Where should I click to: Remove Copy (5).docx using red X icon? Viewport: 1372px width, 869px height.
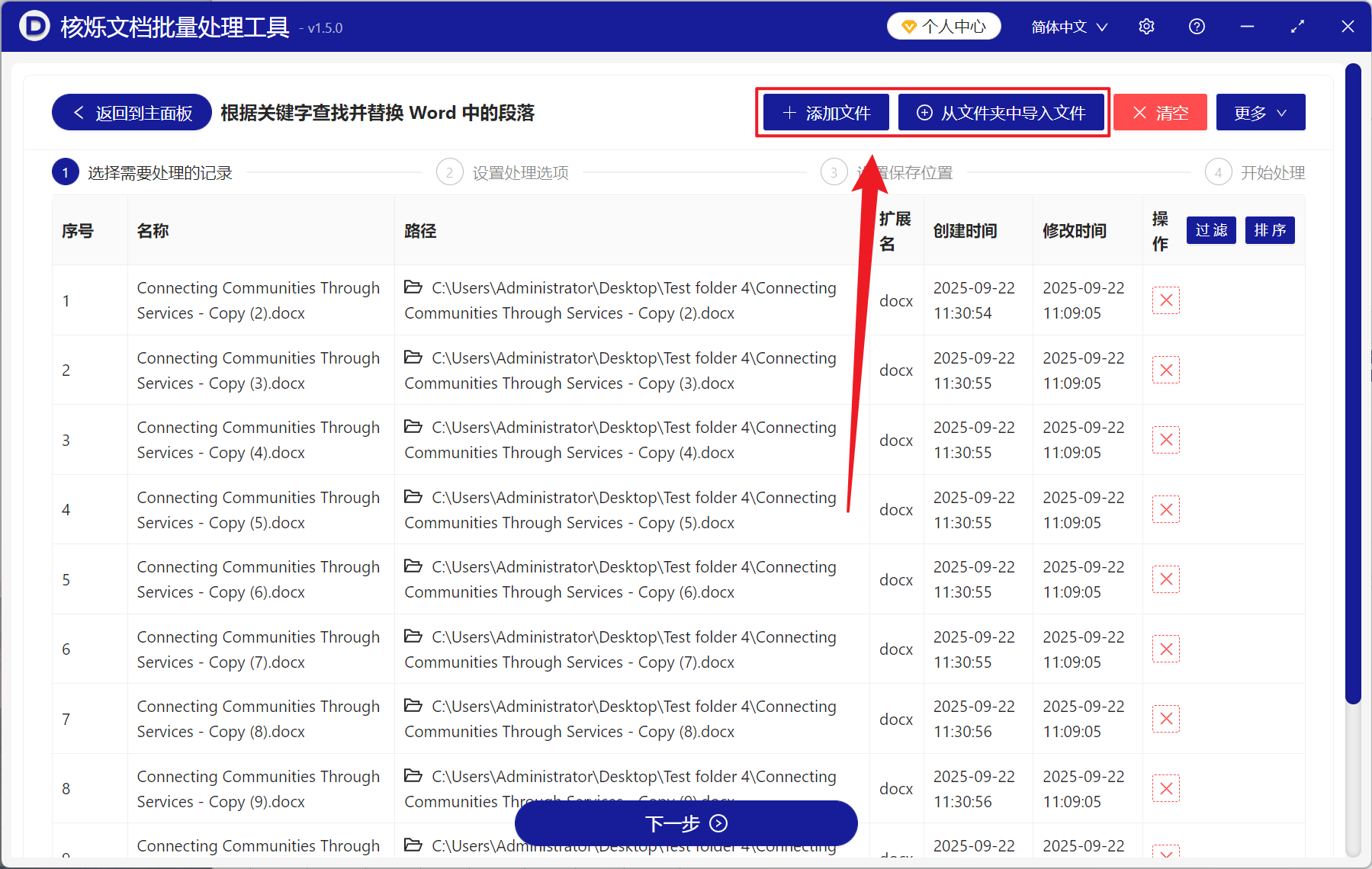click(x=1165, y=509)
